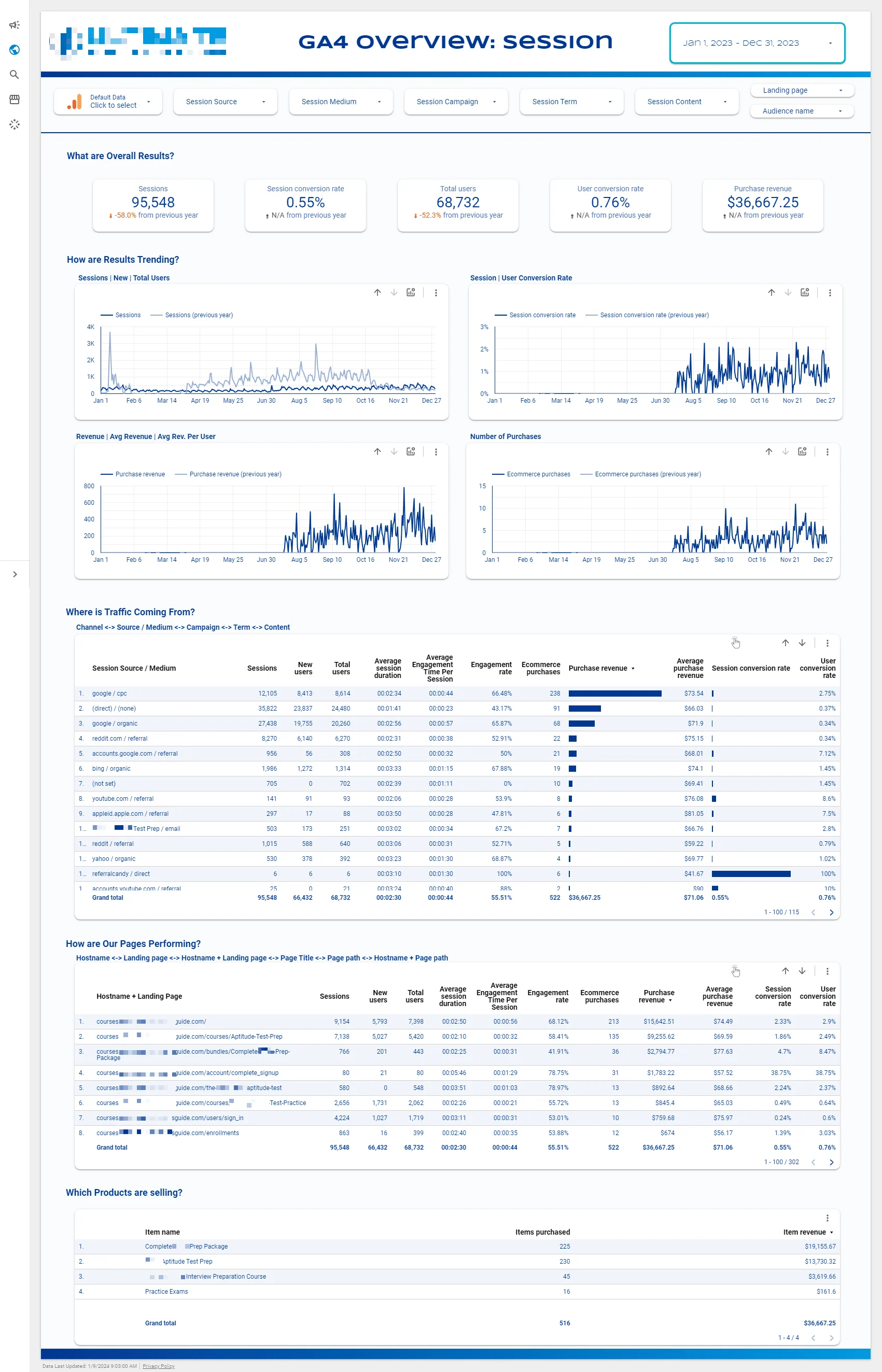Drill up on Session conversion rate chart
This screenshot has height=1372, width=882.
772,292
